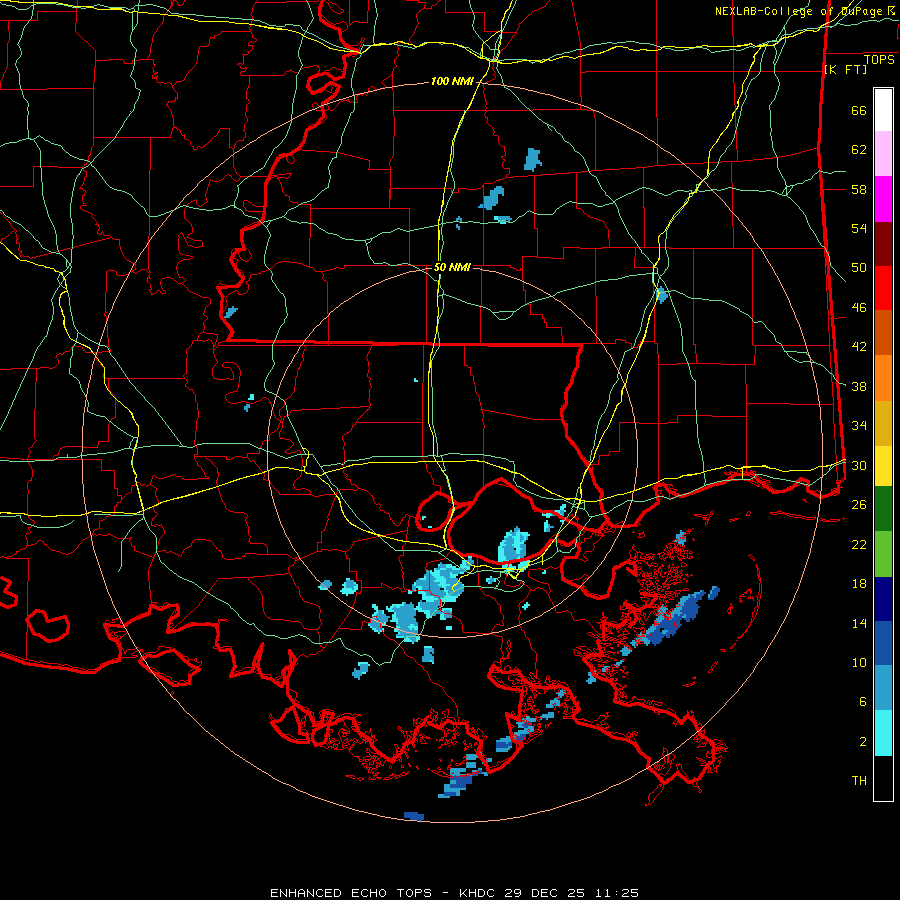Click the light blue 6-10 kft swatch
The image size is (900, 900).
[x=883, y=688]
